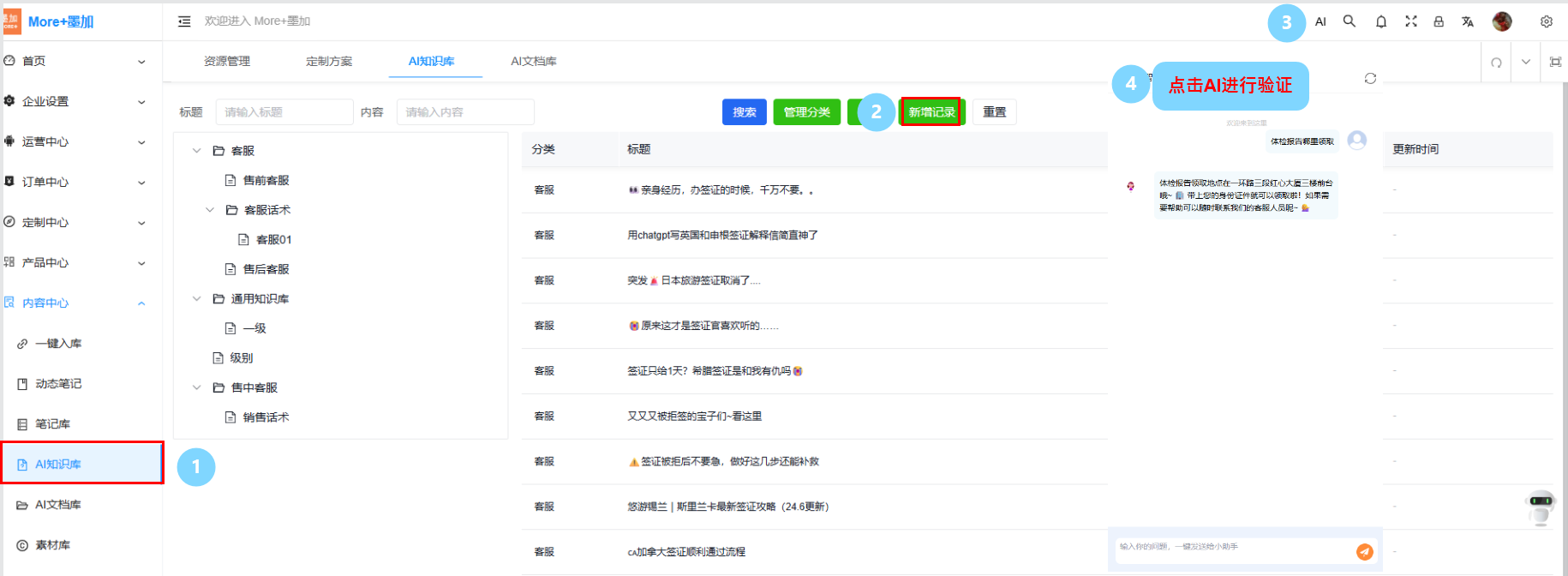Toggle fullscreen mode icon

pyautogui.click(x=1411, y=21)
